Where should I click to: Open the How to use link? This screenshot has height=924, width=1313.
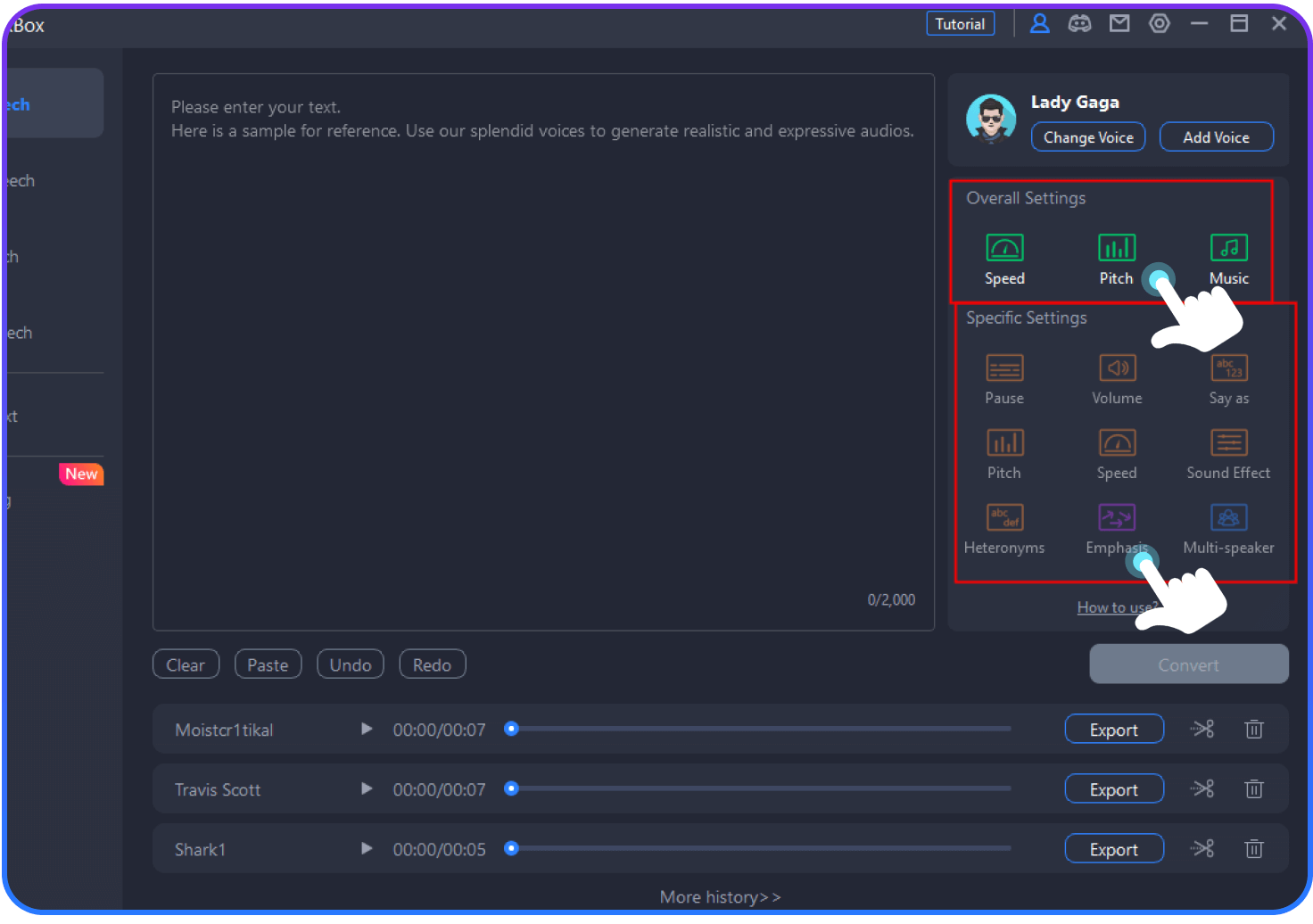pyautogui.click(x=1118, y=607)
